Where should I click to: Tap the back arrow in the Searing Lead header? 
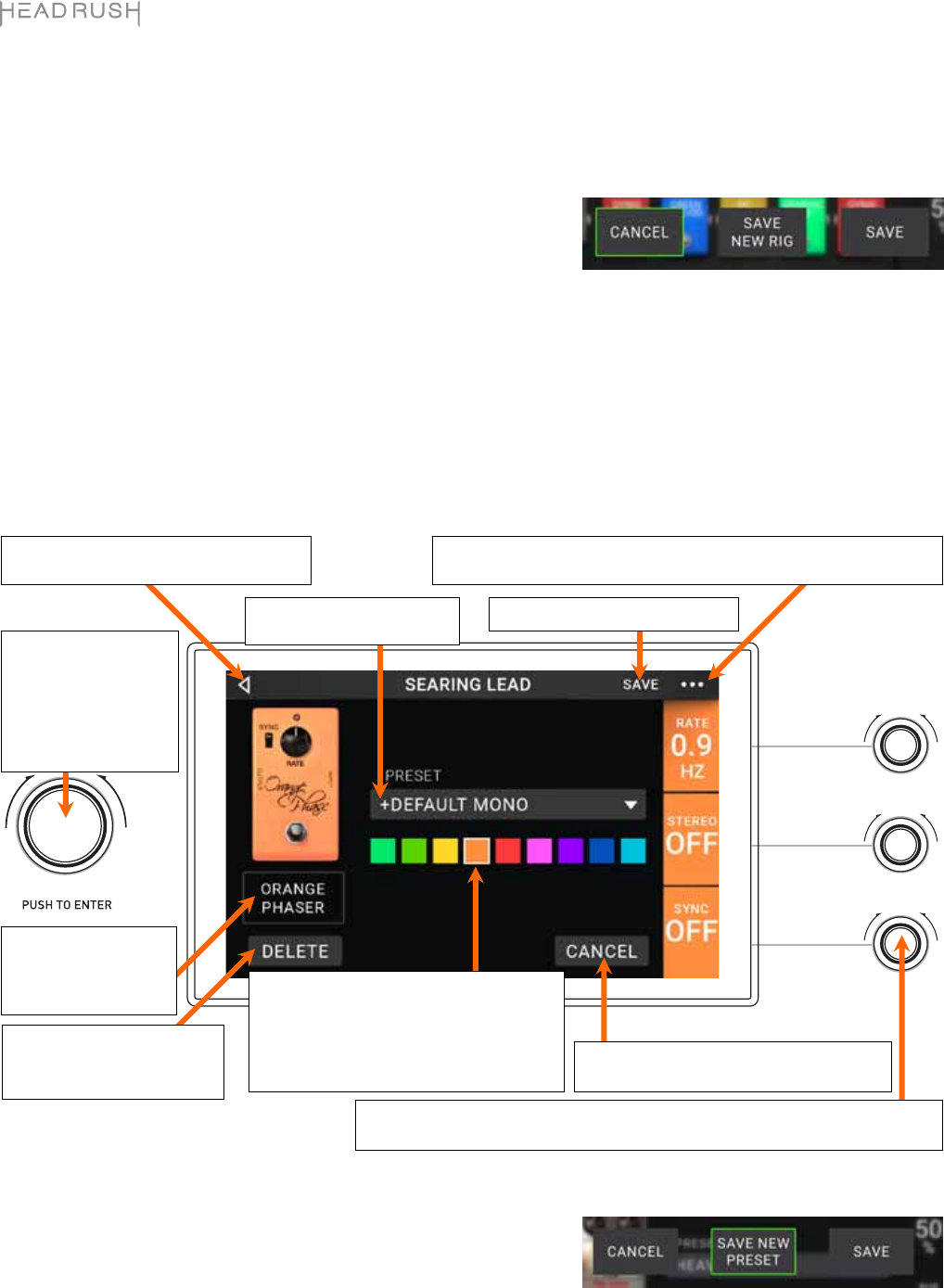[x=244, y=685]
